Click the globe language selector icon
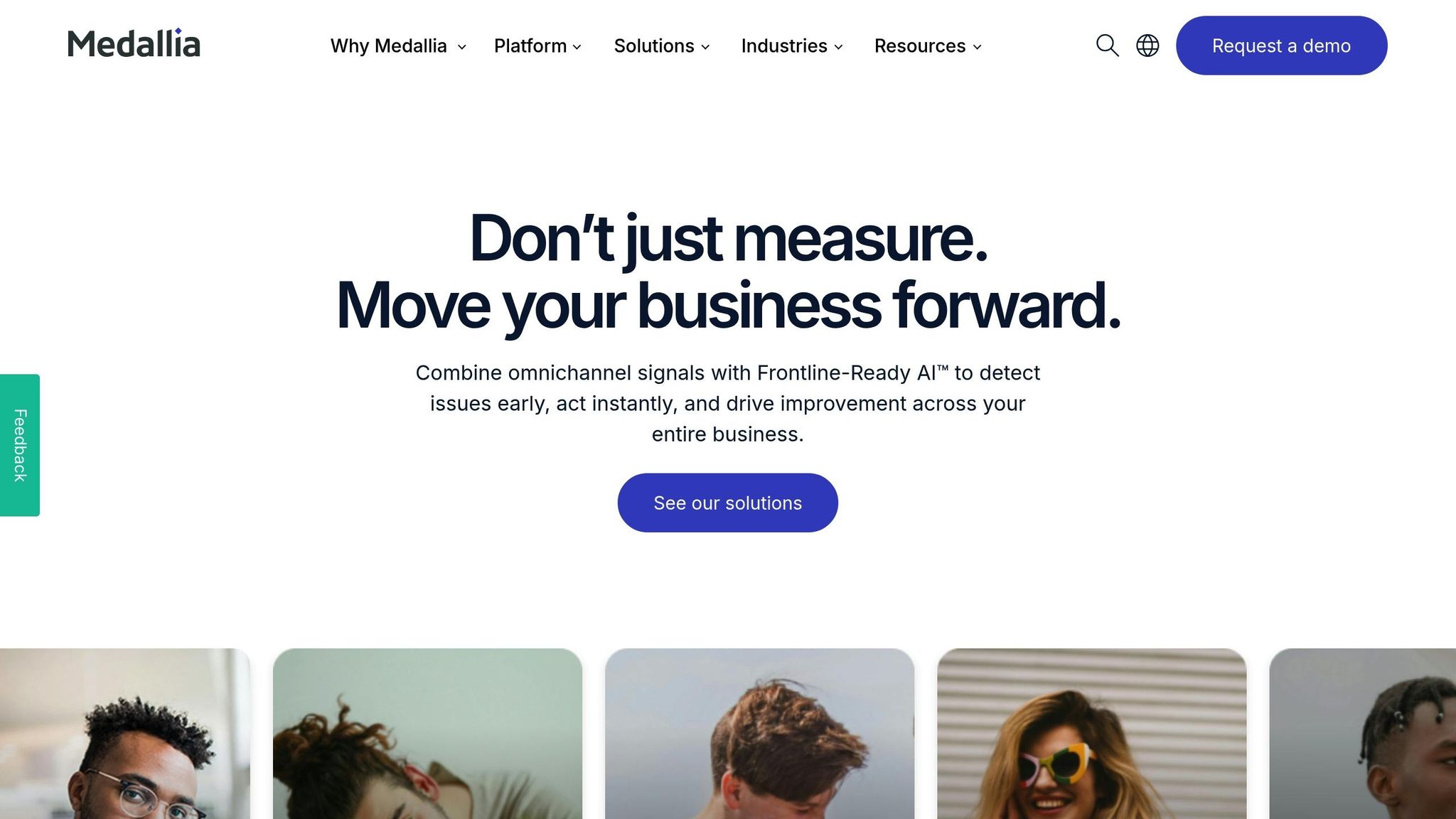This screenshot has height=819, width=1456. [x=1147, y=45]
